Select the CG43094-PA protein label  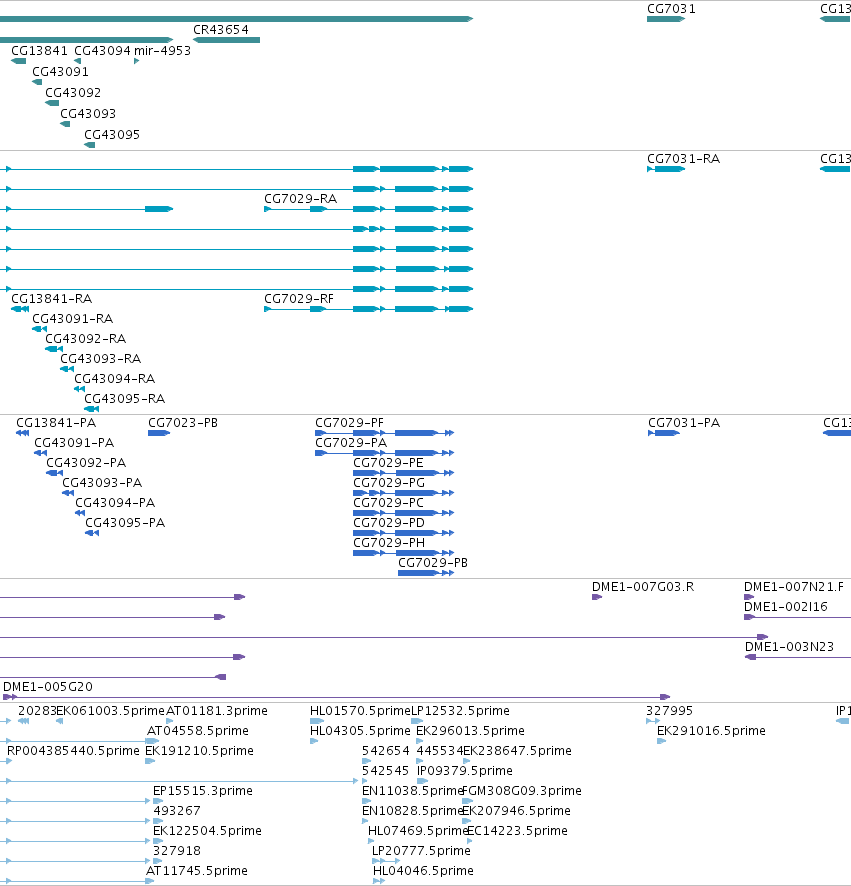tap(115, 503)
